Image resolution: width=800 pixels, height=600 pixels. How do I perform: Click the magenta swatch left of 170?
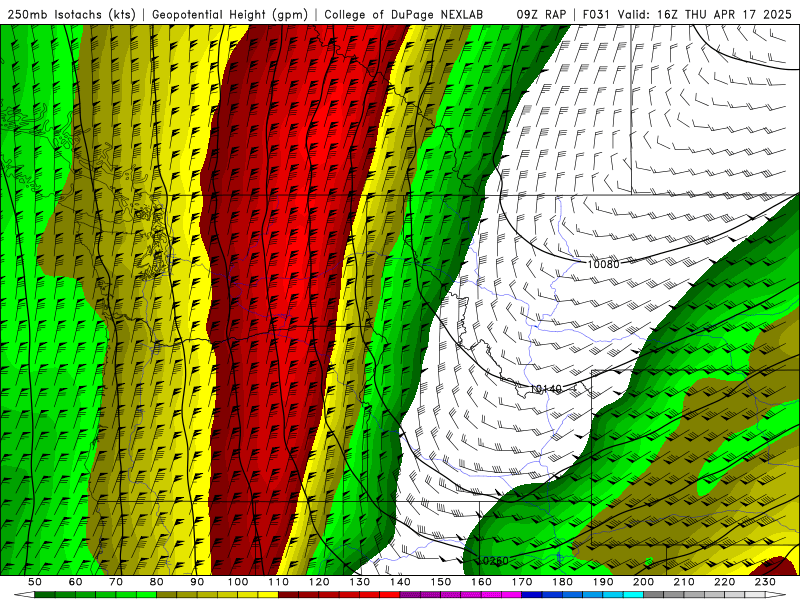pyautogui.click(x=511, y=595)
